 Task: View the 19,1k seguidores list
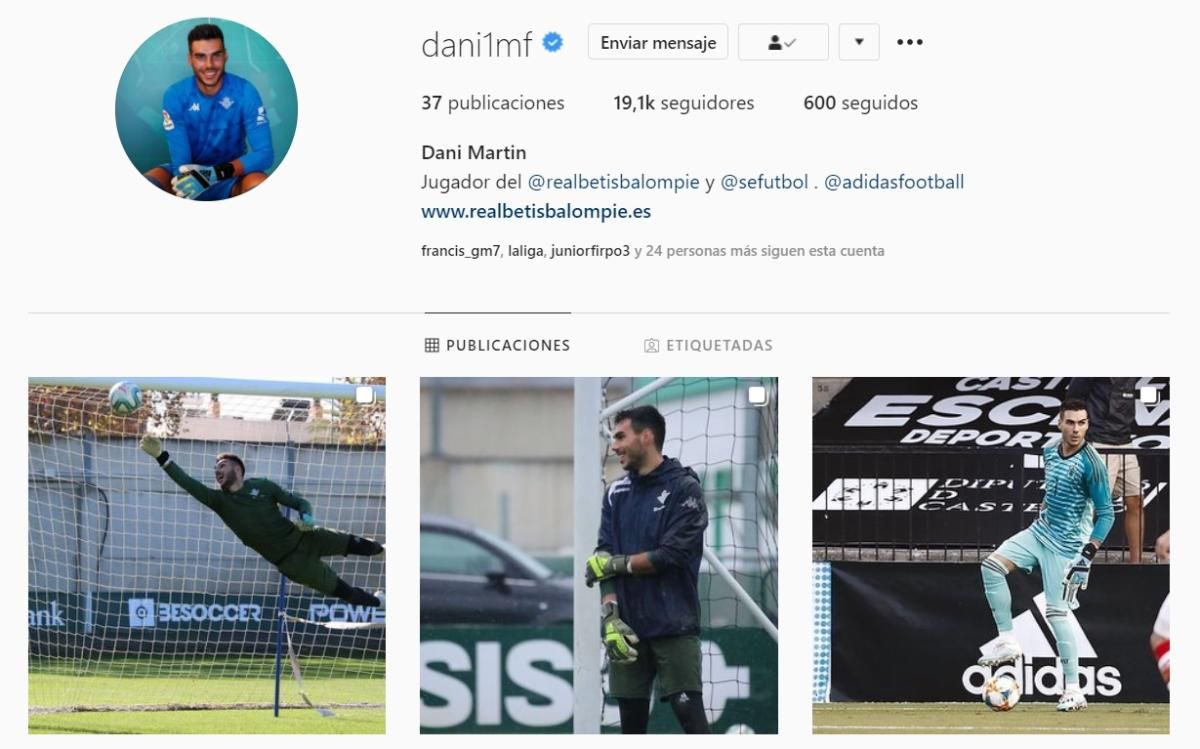pyautogui.click(x=684, y=103)
